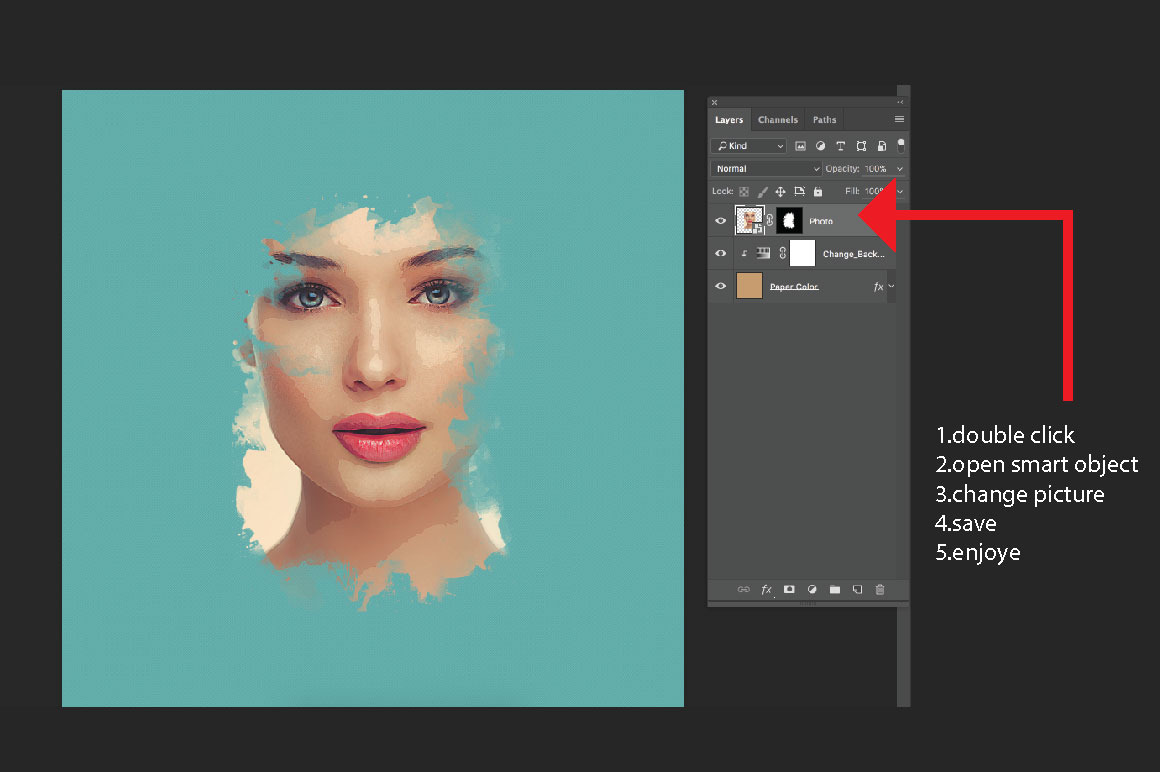The width and height of the screenshot is (1160, 772).
Task: Toggle visibility of Change_Back layer
Action: click(x=720, y=254)
